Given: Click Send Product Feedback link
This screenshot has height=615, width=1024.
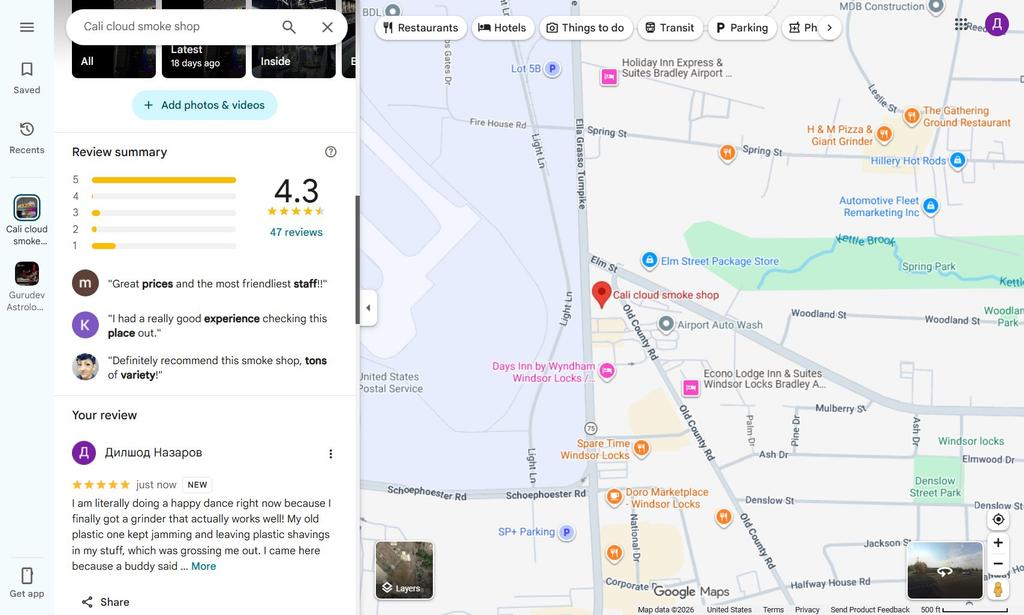Looking at the screenshot, I should (x=870, y=610).
